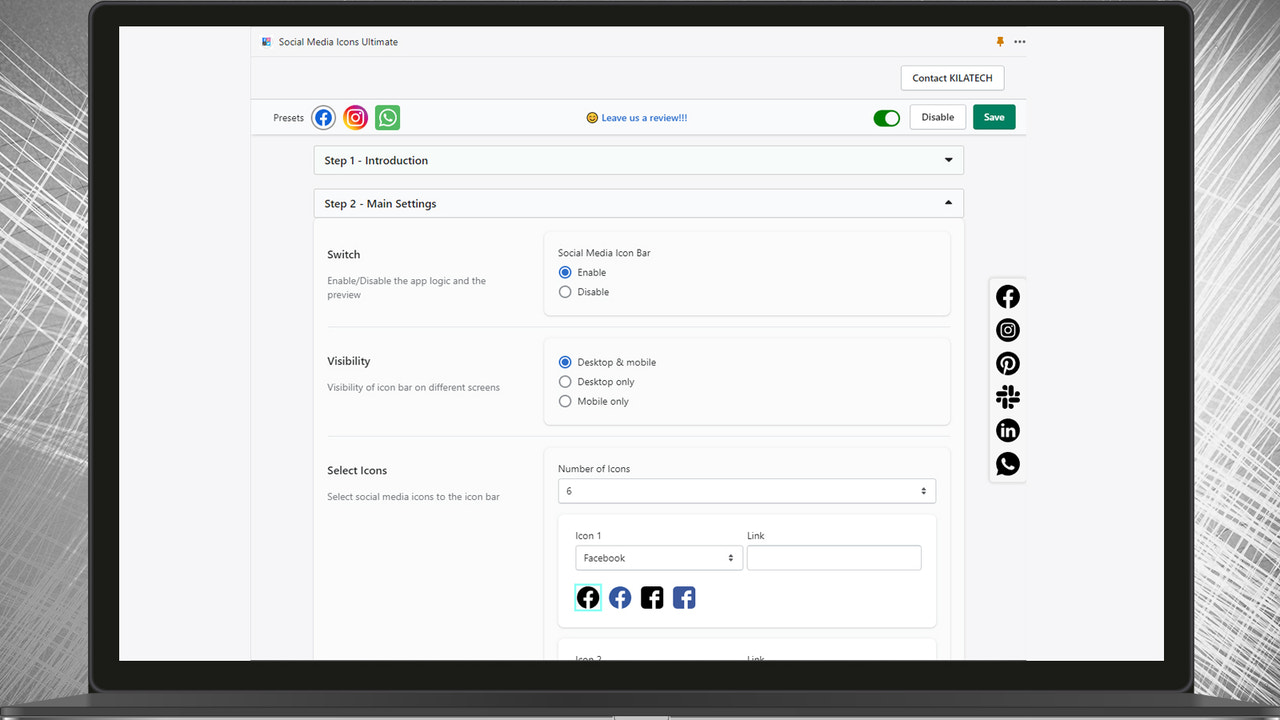The height and width of the screenshot is (720, 1280).
Task: Open the Leave us a review link
Action: (x=643, y=117)
